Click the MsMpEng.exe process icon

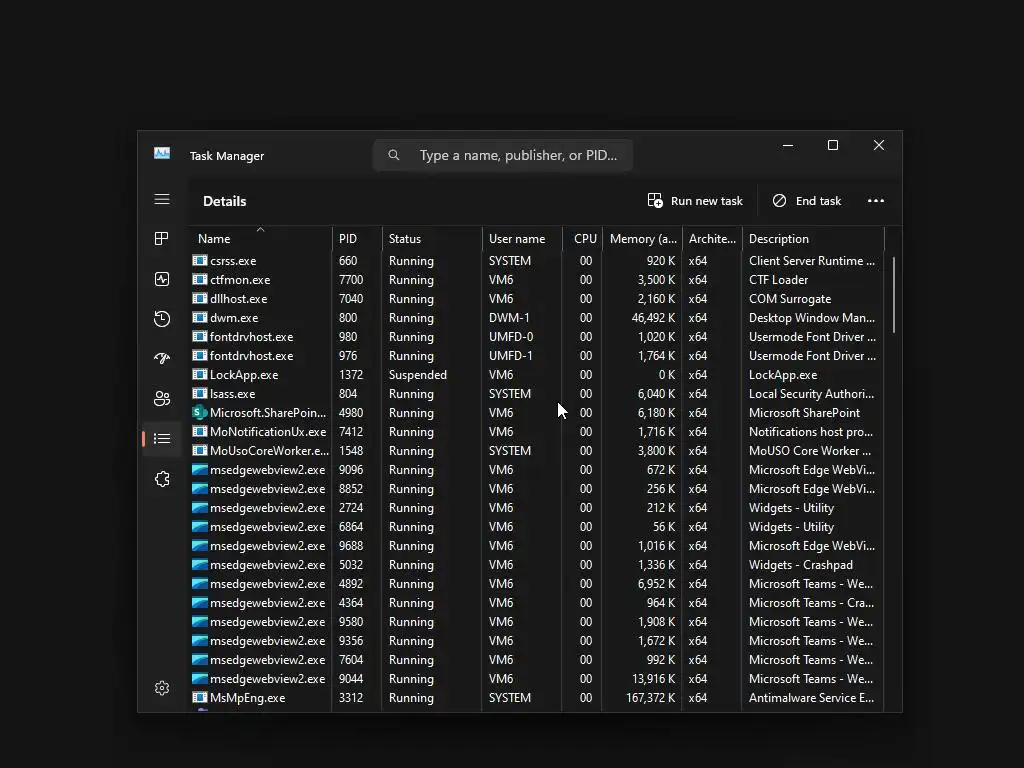(x=200, y=697)
